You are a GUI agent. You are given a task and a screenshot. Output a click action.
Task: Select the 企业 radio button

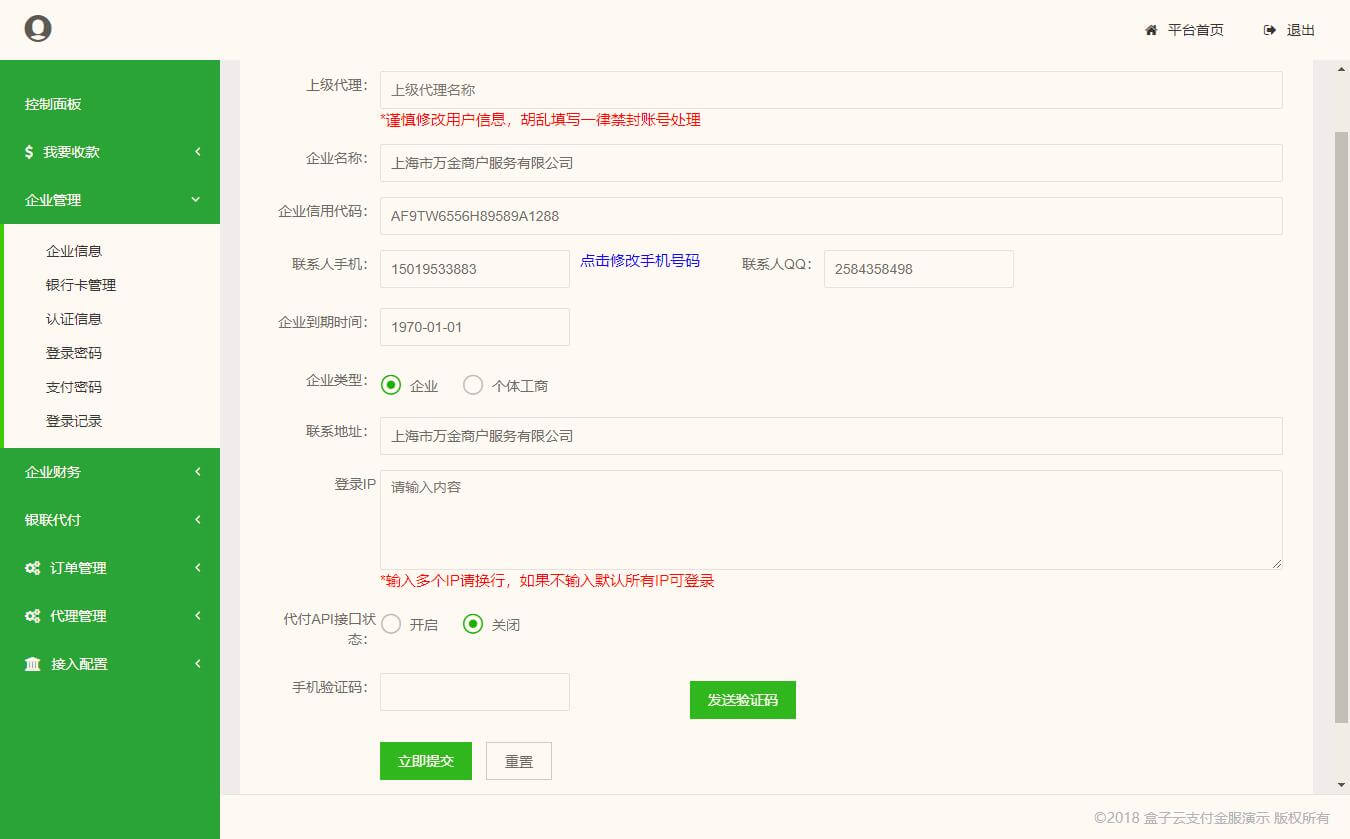pyautogui.click(x=391, y=385)
